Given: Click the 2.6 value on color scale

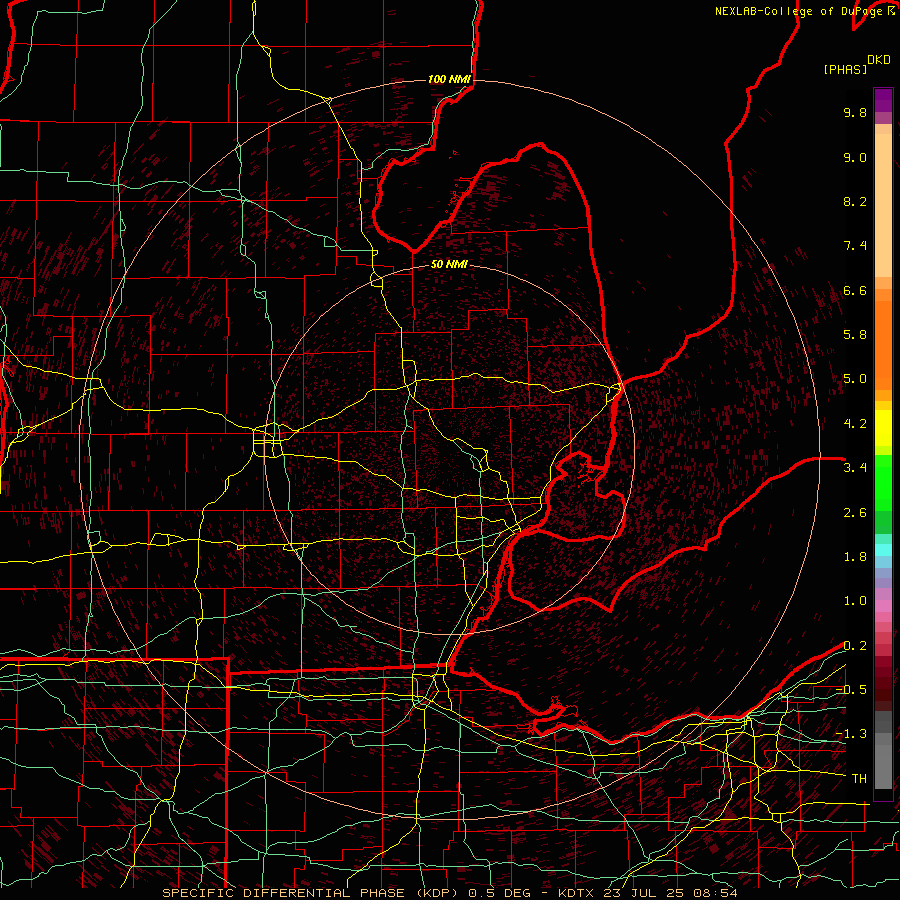Looking at the screenshot, I should (x=855, y=513).
